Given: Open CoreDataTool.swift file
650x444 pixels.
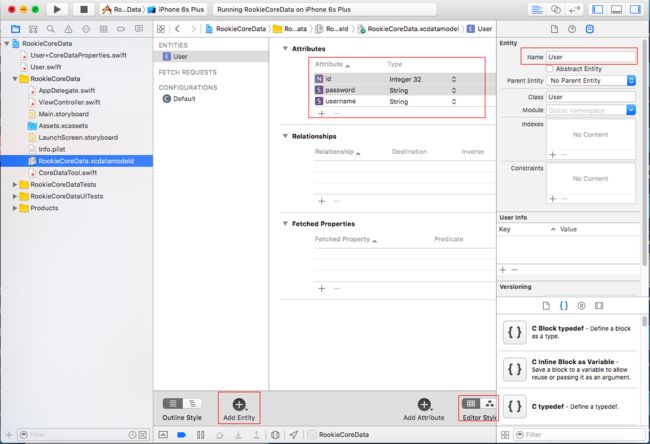Looking at the screenshot, I should 68,172.
